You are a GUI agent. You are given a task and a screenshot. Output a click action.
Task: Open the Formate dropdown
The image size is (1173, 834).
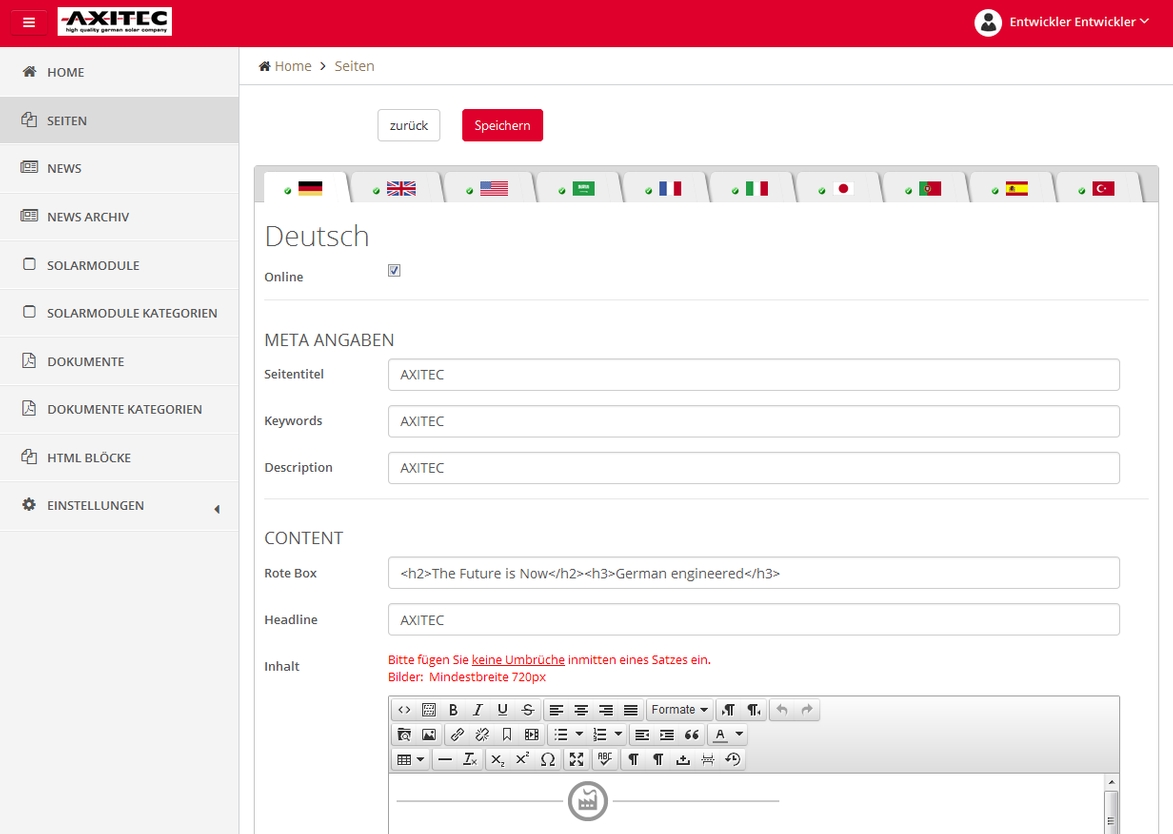tap(679, 710)
